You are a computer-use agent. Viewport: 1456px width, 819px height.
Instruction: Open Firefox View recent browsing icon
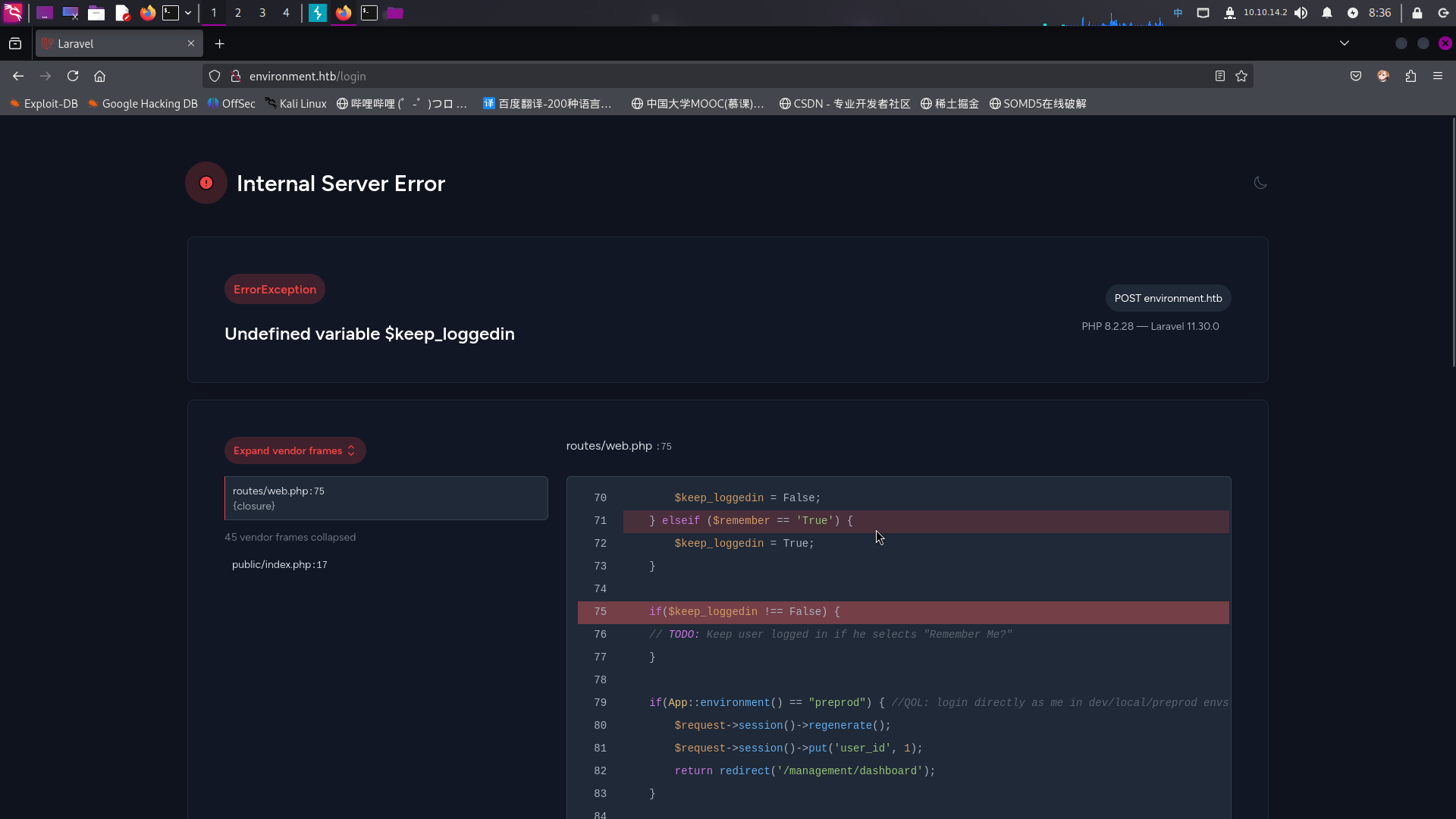pyautogui.click(x=15, y=44)
